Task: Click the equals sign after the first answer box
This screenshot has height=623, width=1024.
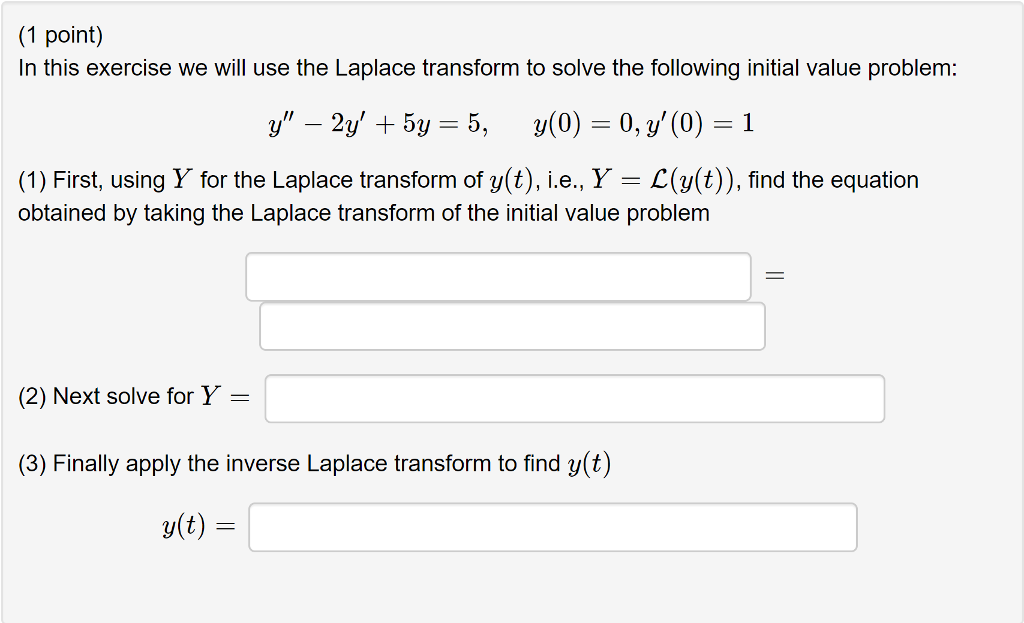Action: (775, 276)
